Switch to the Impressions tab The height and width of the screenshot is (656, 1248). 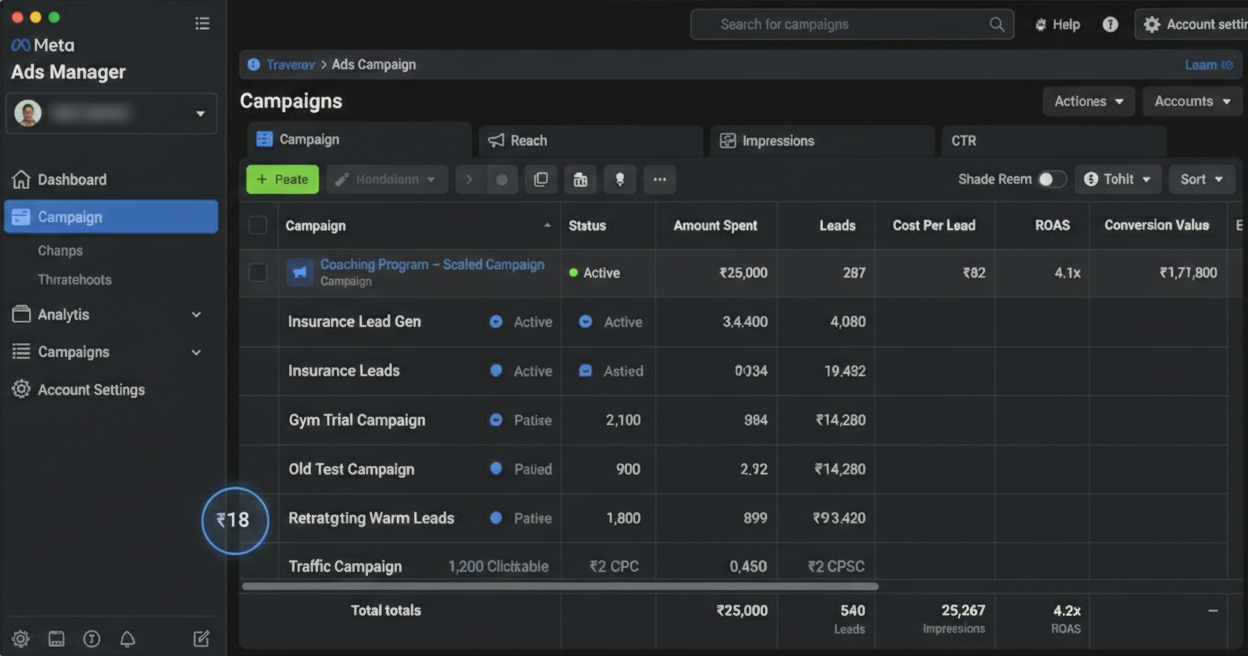coord(822,141)
